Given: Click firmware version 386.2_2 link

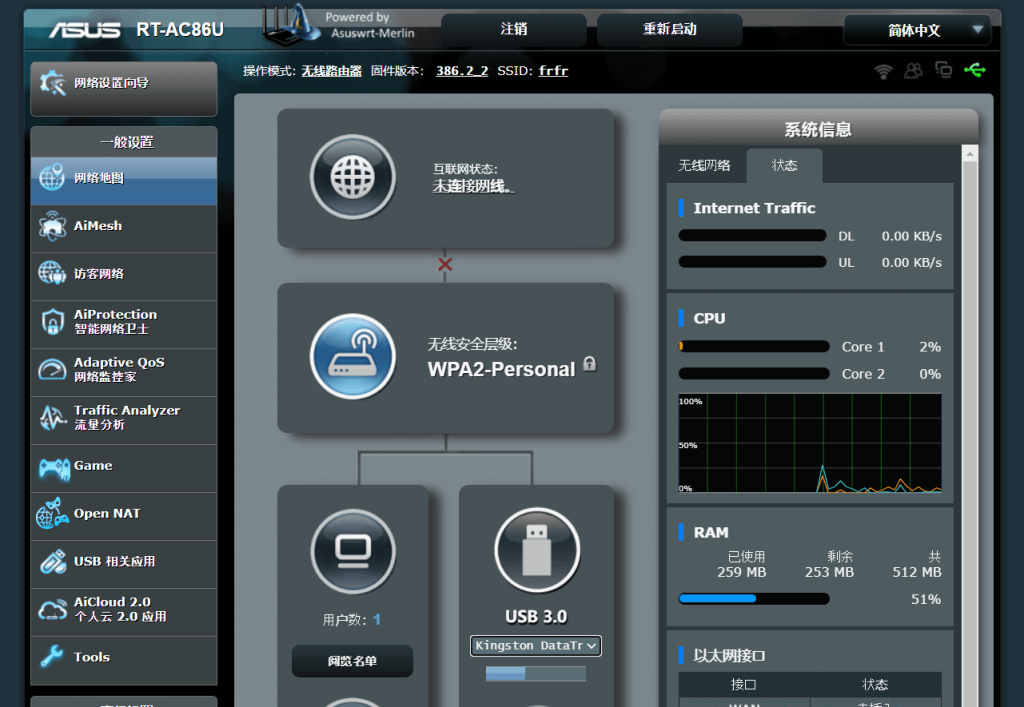Looking at the screenshot, I should 462,71.
